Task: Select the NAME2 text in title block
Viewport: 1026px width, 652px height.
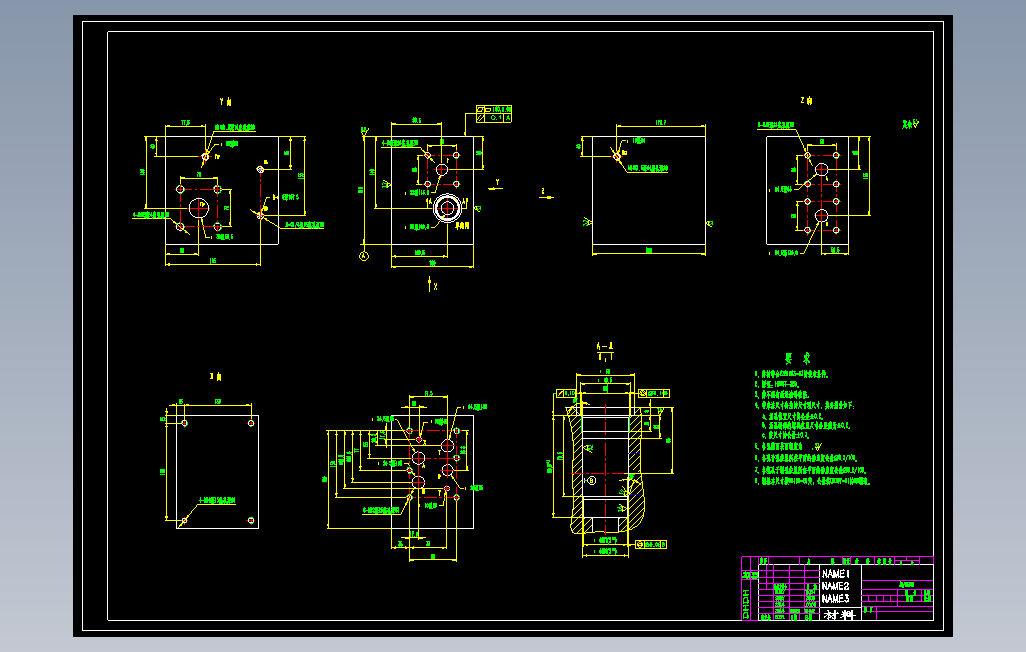Action: [x=836, y=586]
